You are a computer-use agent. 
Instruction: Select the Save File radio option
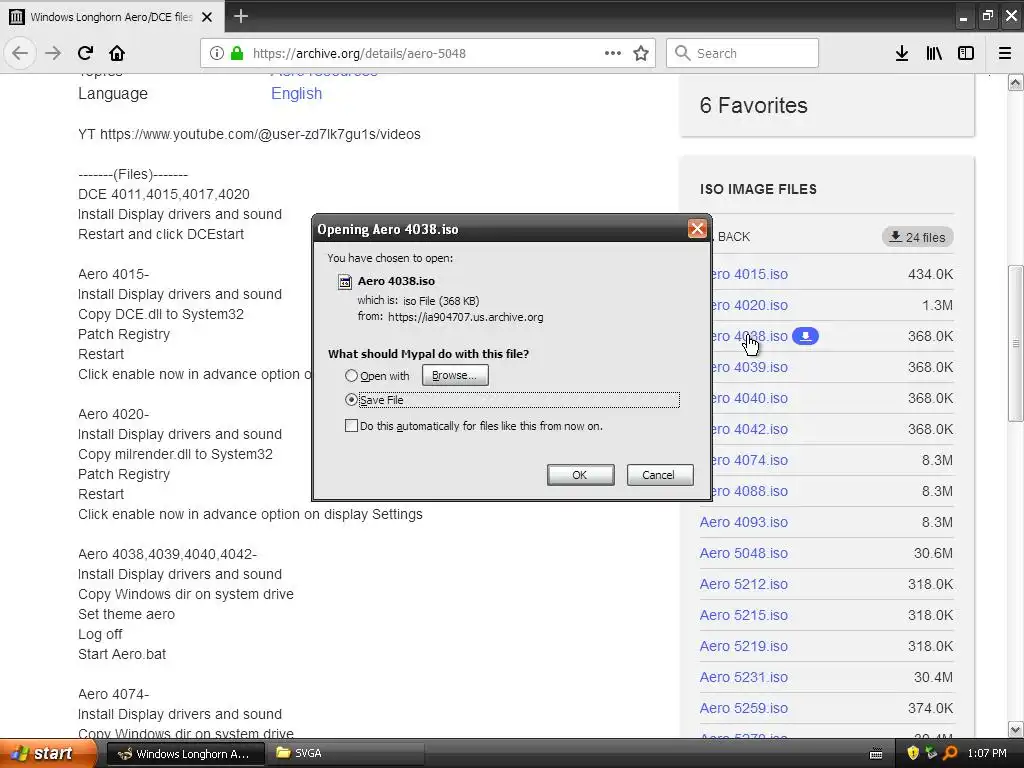351,400
